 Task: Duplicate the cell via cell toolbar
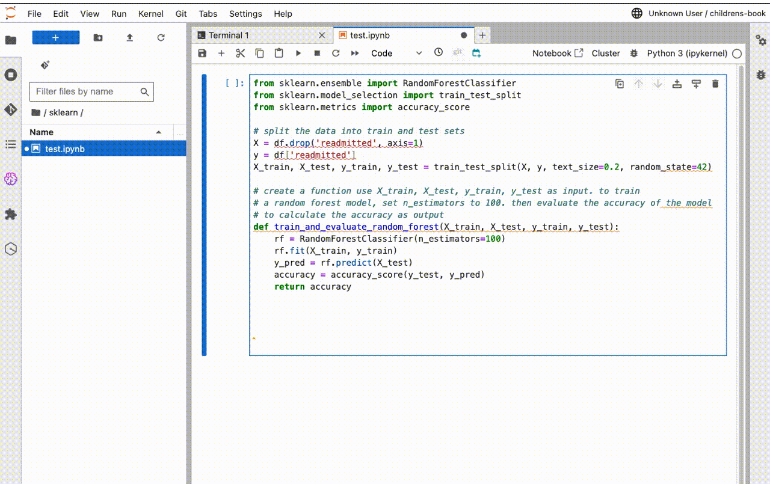620,84
